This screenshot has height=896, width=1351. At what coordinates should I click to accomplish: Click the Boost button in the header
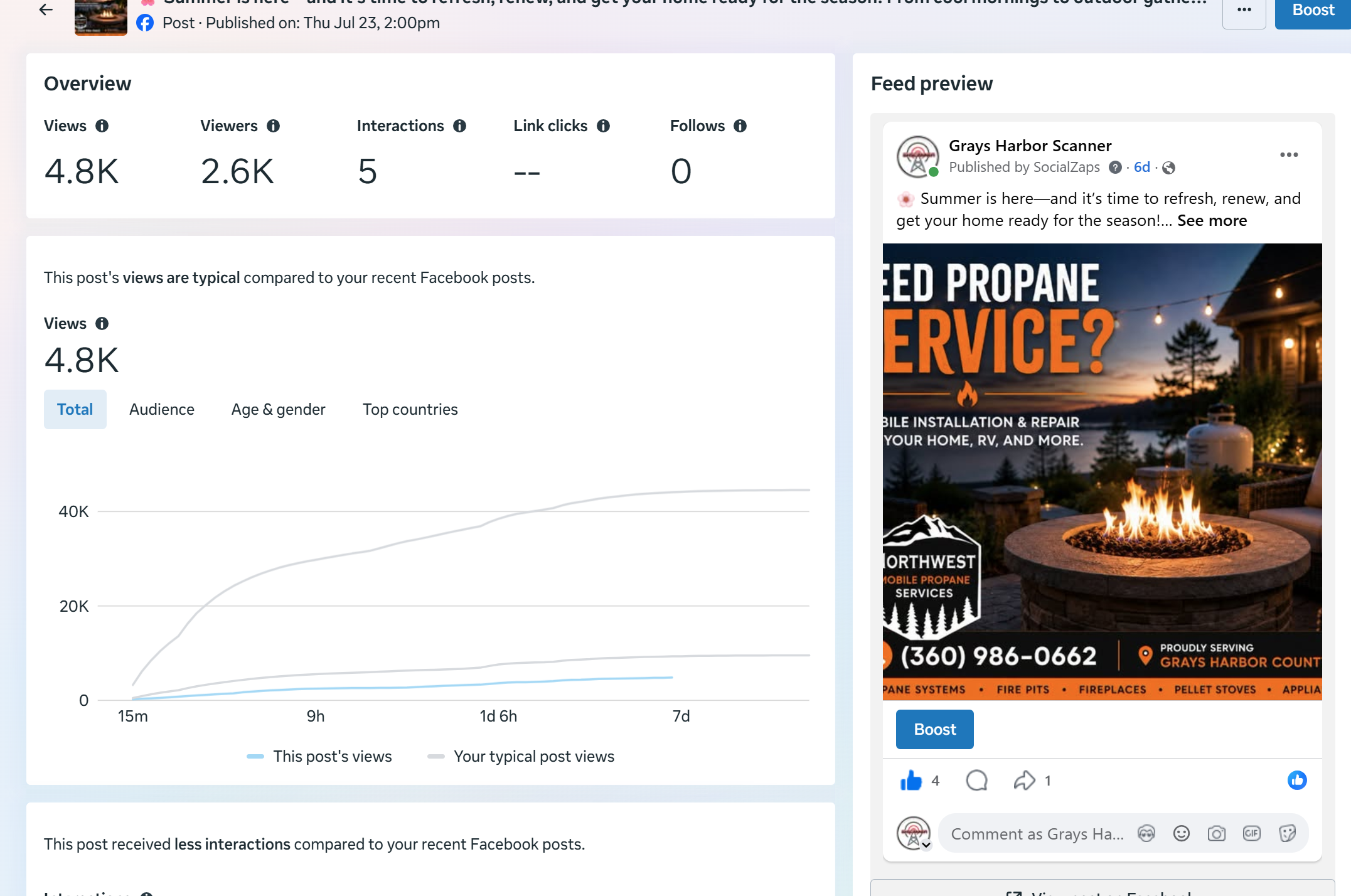pyautogui.click(x=1313, y=11)
